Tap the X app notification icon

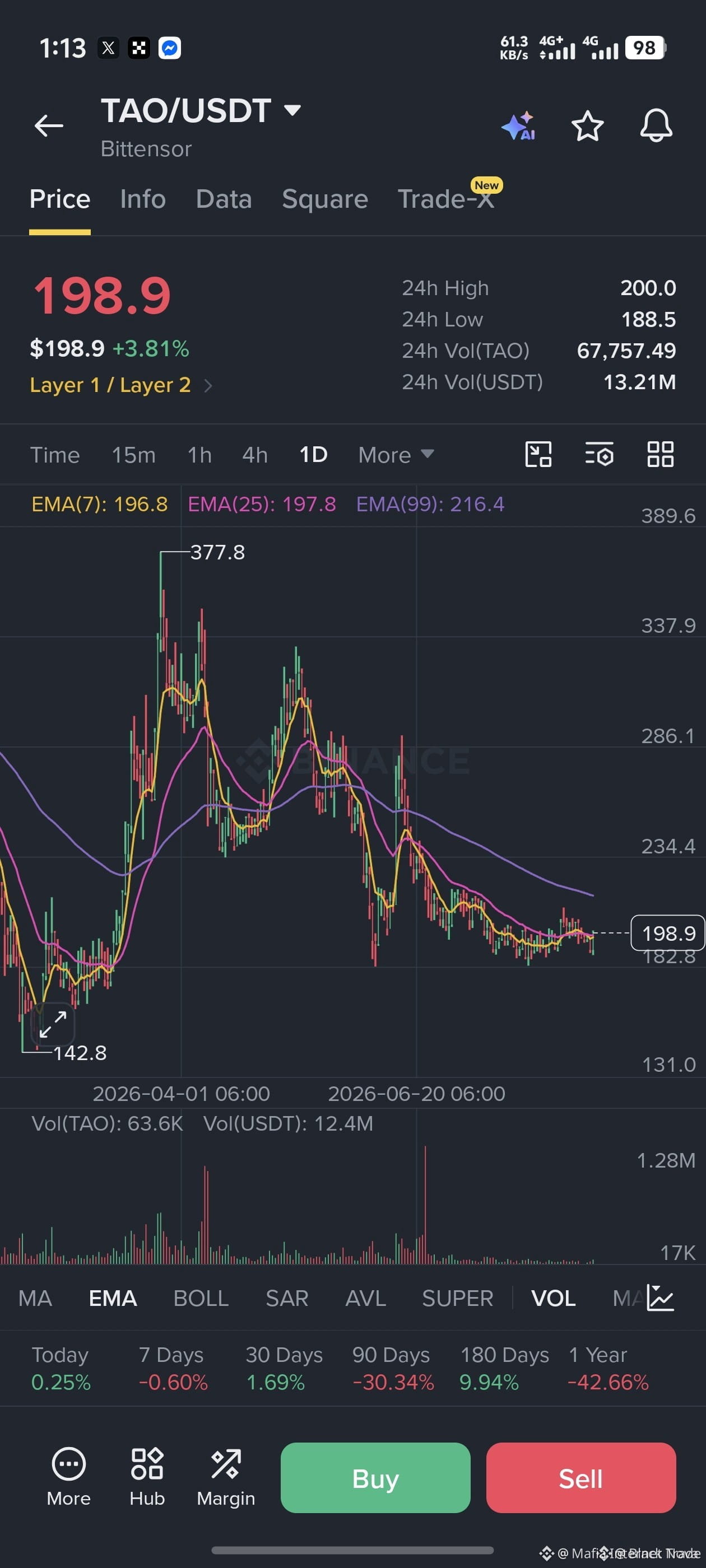(x=109, y=48)
